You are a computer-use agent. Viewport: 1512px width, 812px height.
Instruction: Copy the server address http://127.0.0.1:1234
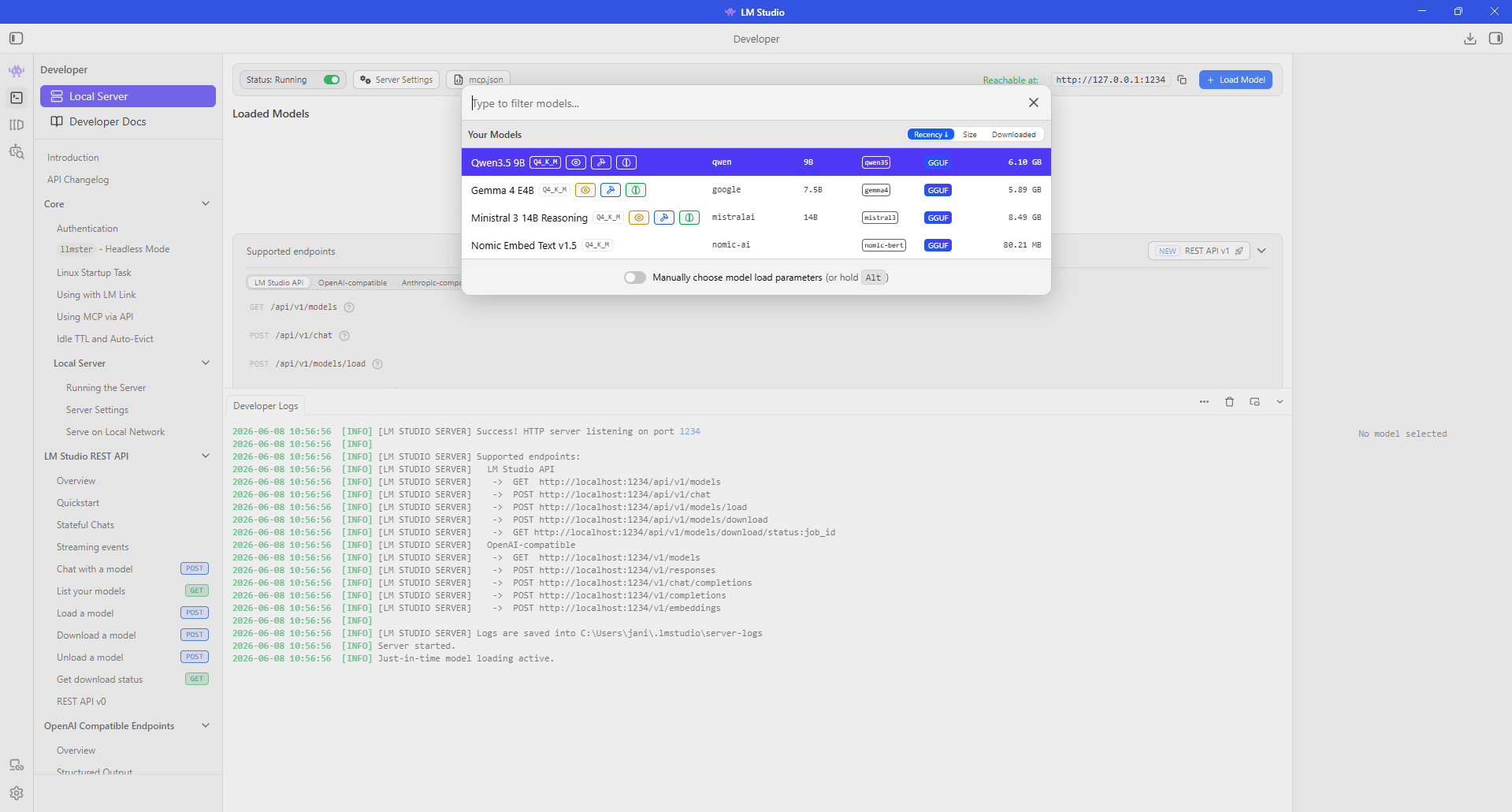[x=1182, y=80]
